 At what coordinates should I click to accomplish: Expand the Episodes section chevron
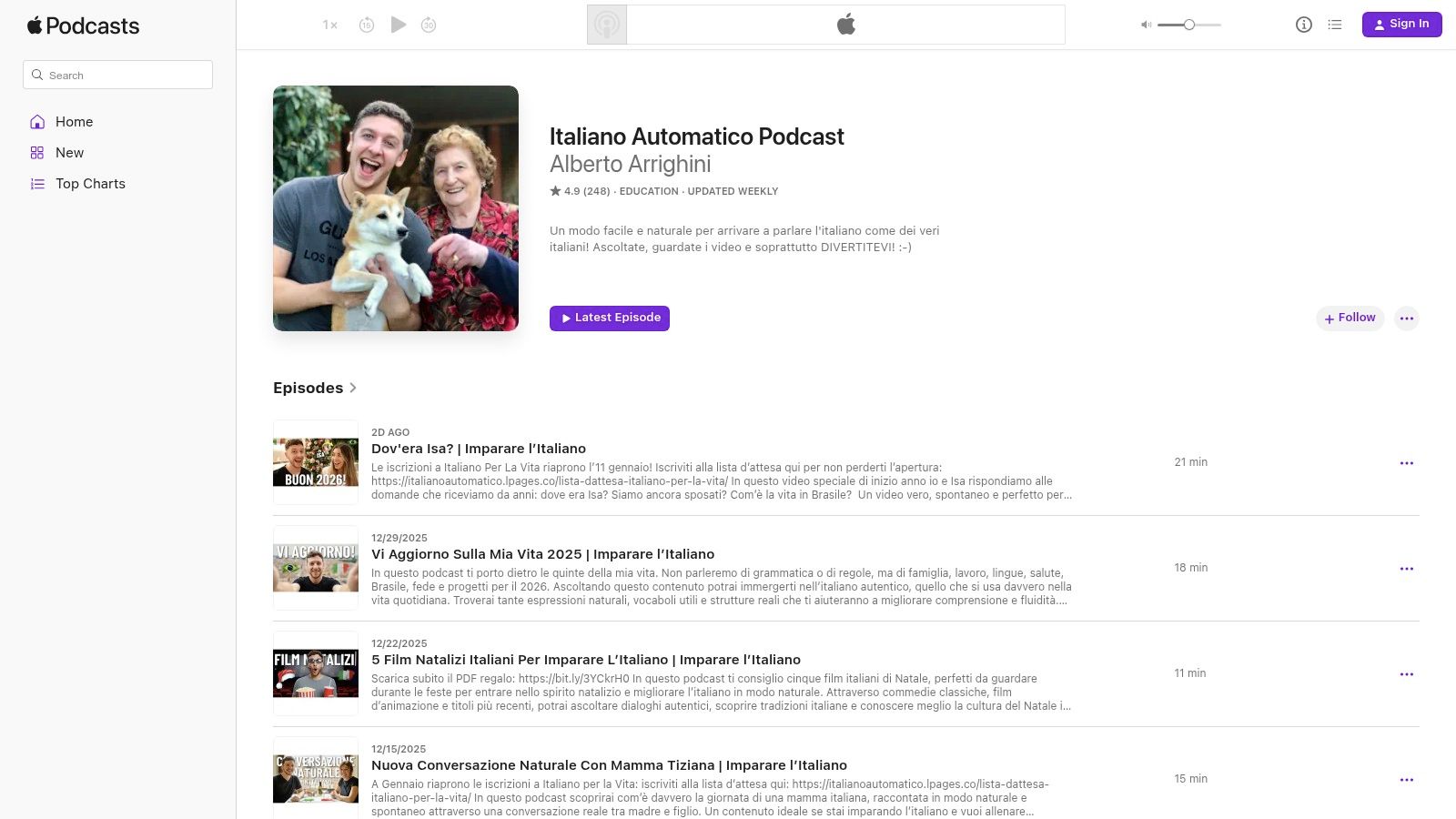pyautogui.click(x=353, y=388)
